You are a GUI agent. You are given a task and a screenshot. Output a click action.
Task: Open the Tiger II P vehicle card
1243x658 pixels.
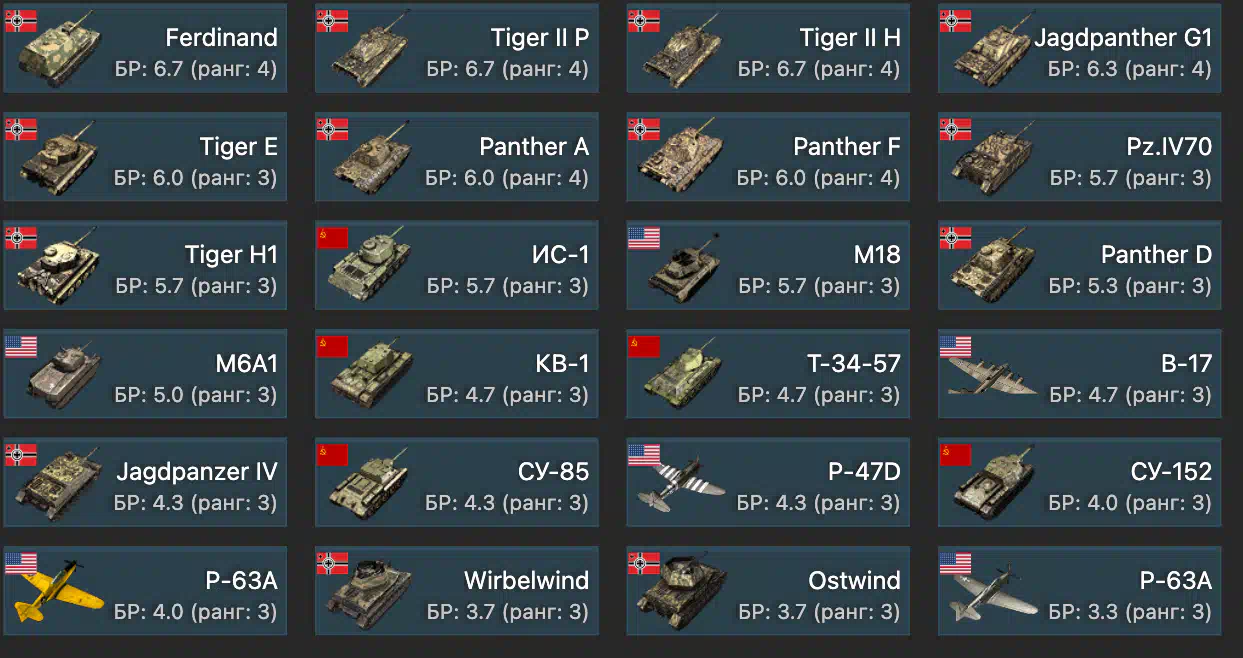point(457,48)
